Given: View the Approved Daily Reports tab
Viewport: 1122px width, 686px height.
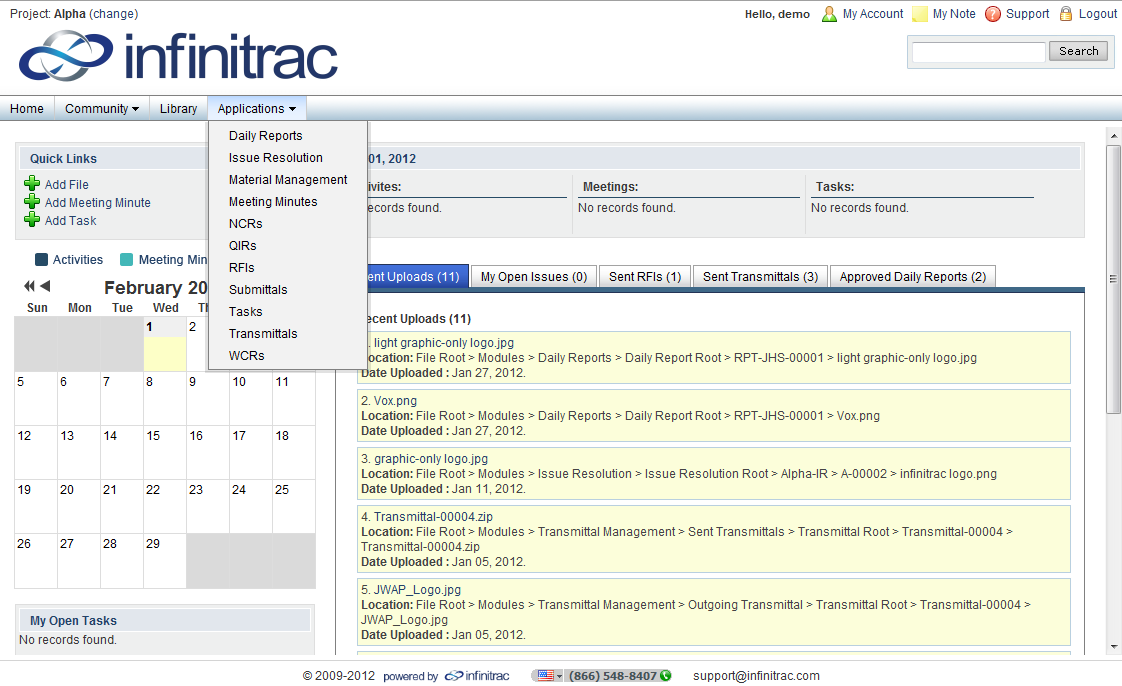Looking at the screenshot, I should (x=912, y=276).
